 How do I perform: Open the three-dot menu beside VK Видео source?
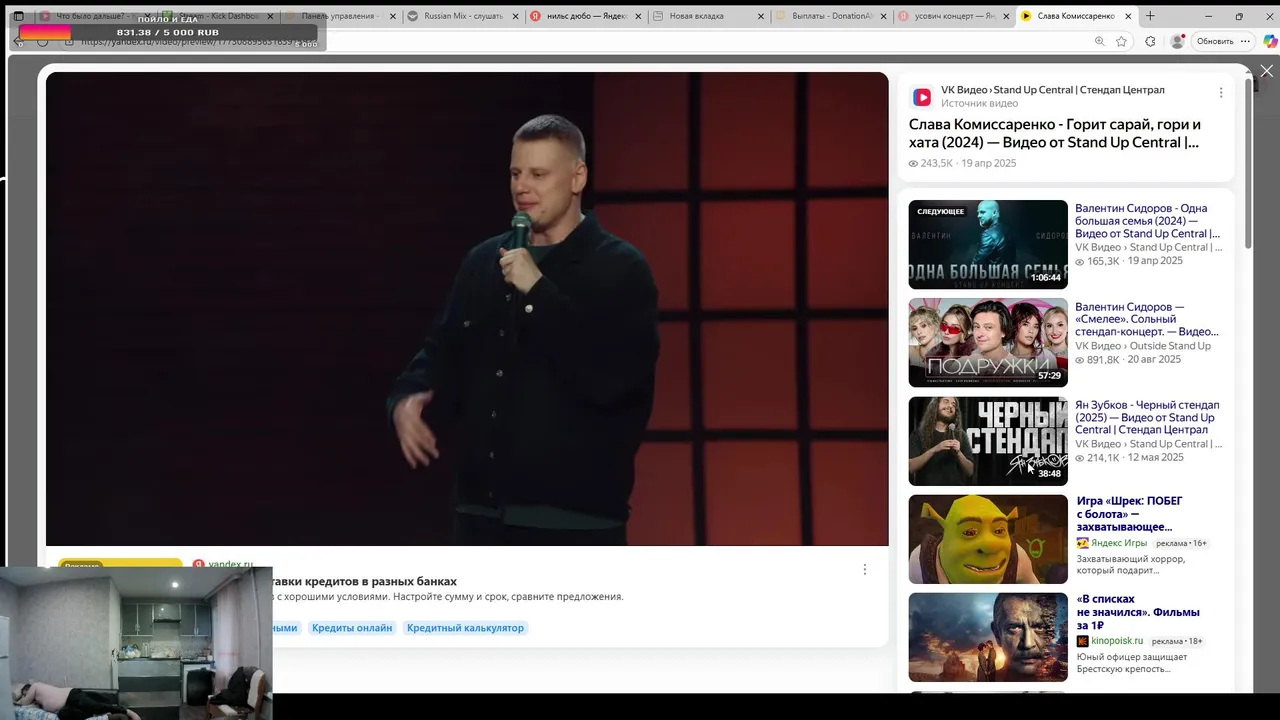pos(1220,93)
